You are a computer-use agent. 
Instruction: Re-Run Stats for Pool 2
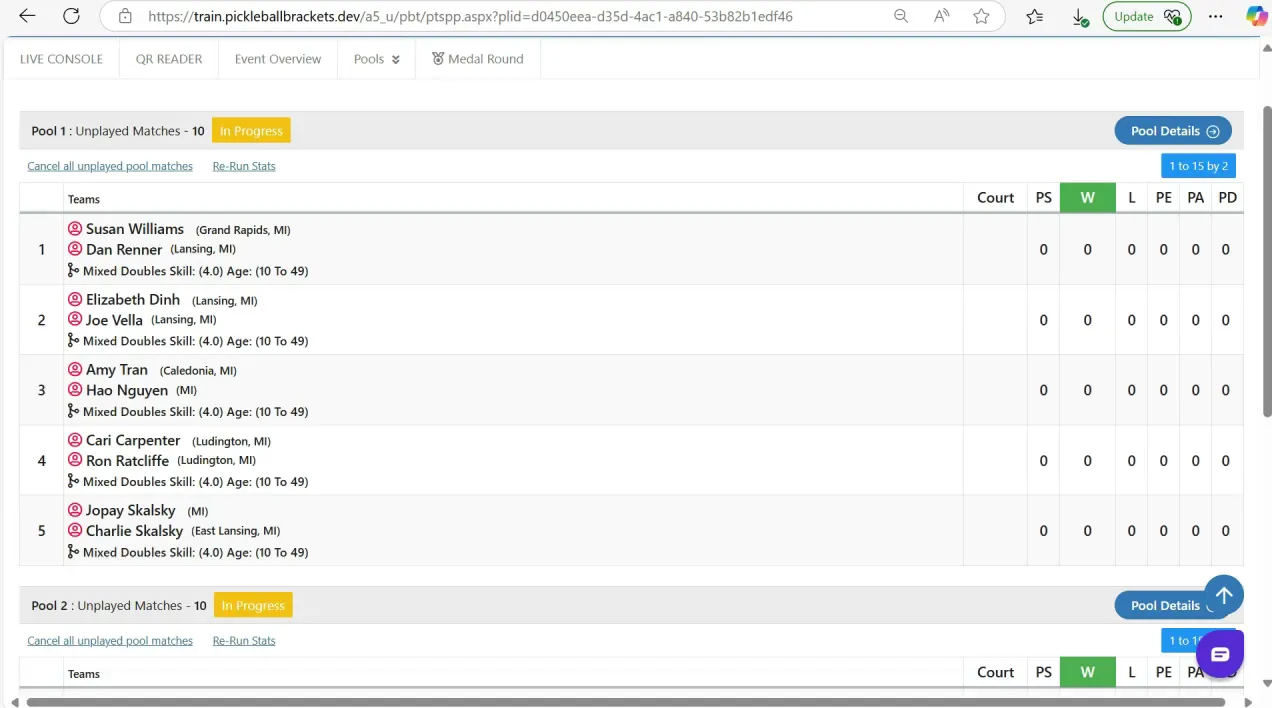coord(244,640)
